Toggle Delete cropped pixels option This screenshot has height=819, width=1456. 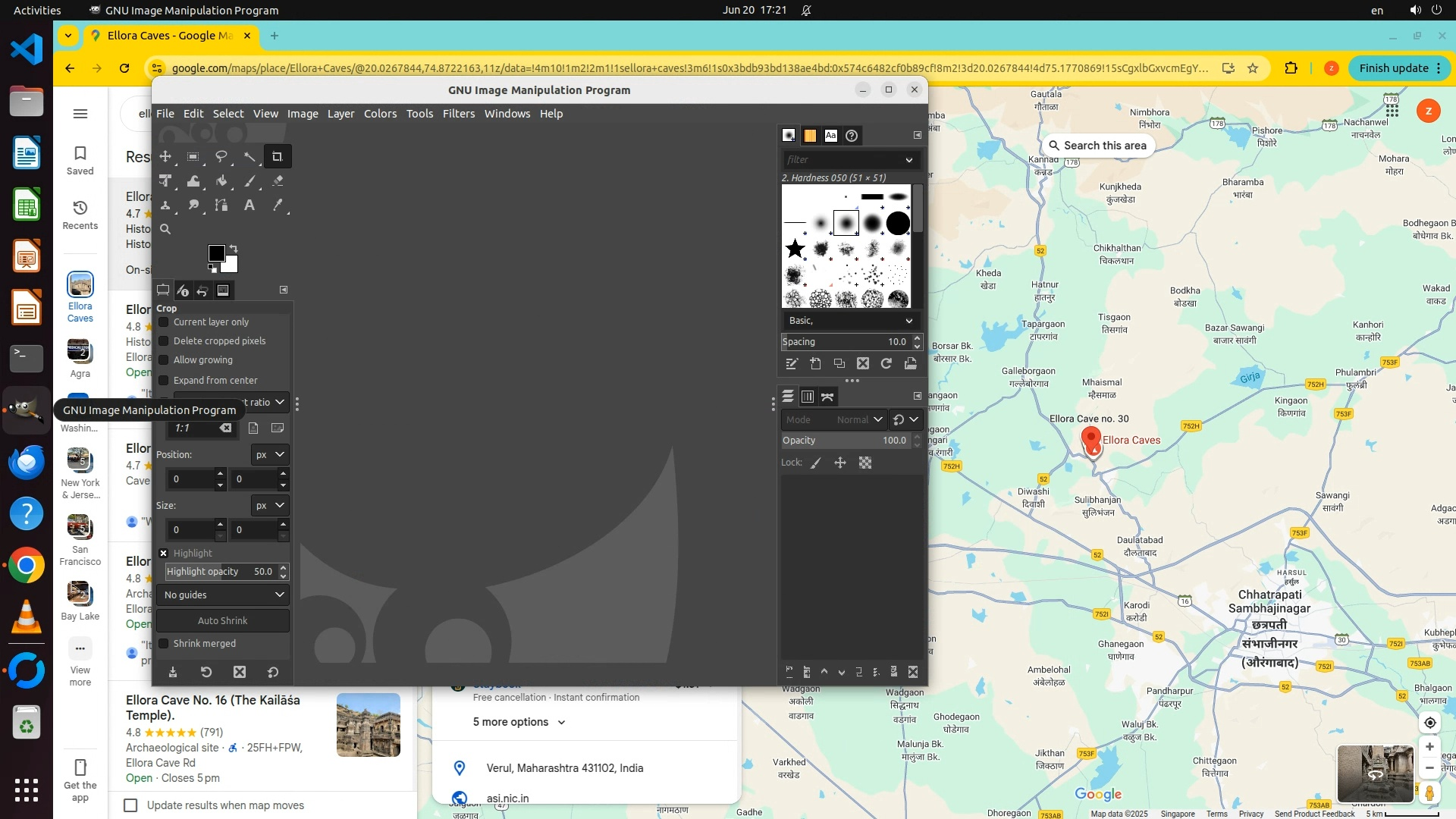click(164, 341)
